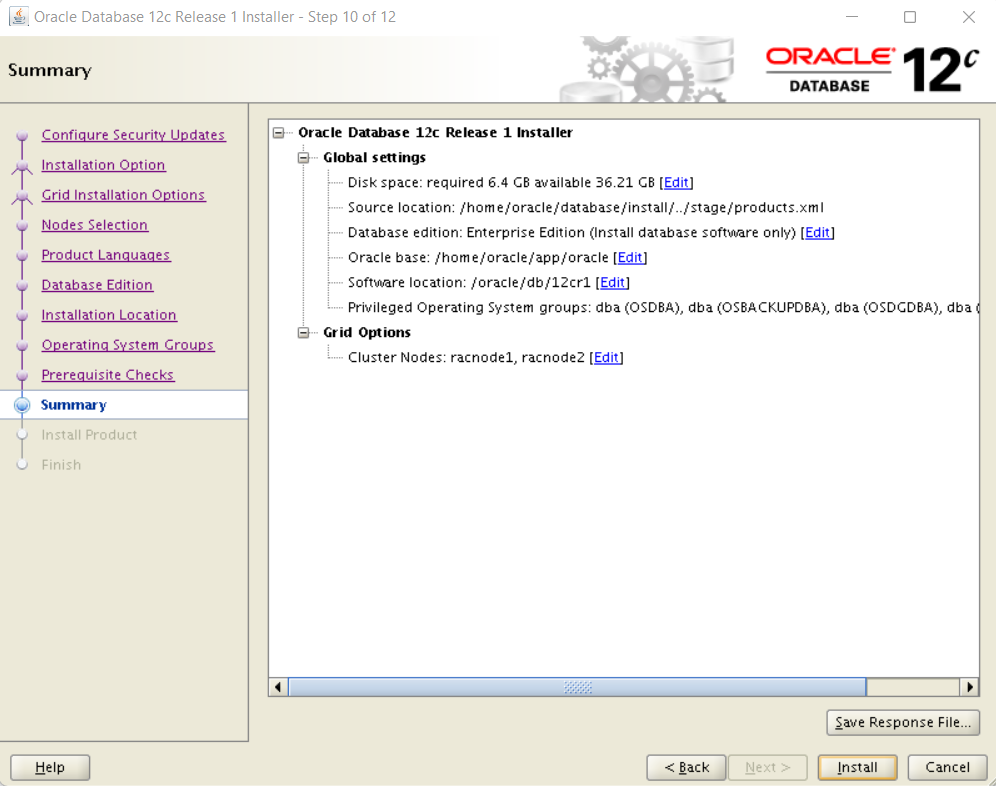Close the installer window
The height and width of the screenshot is (786, 996).
point(968,17)
